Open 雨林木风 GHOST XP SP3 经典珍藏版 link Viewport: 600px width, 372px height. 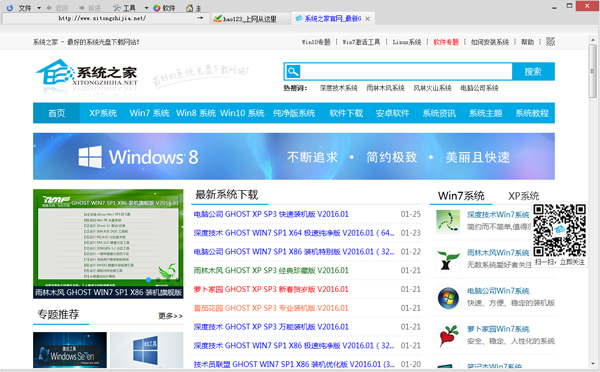click(271, 270)
